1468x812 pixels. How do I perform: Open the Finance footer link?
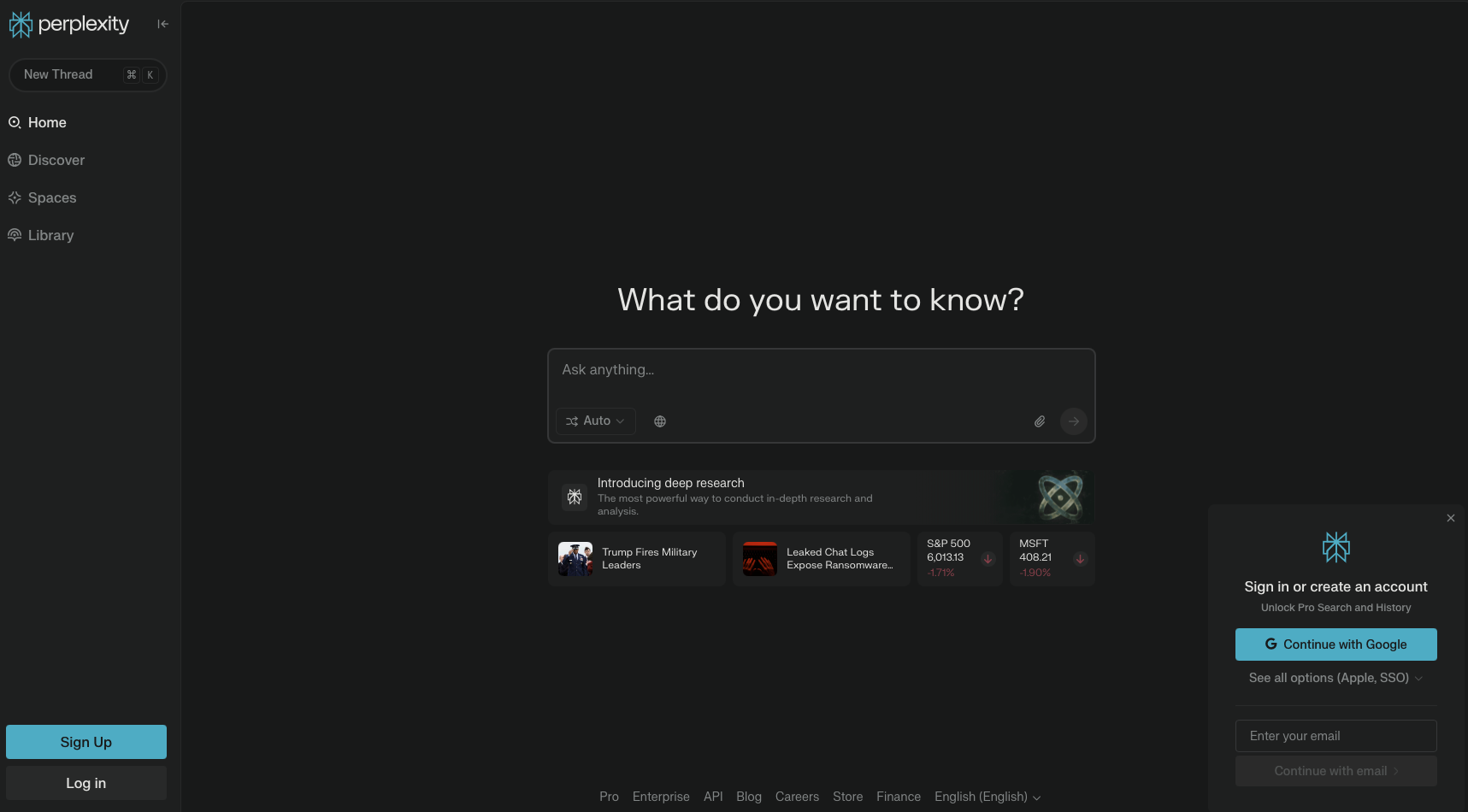(899, 797)
